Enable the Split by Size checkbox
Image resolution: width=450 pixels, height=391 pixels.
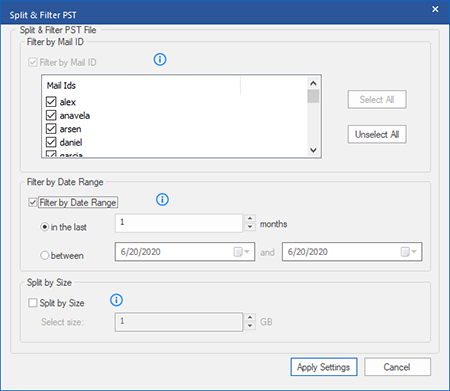click(x=33, y=303)
